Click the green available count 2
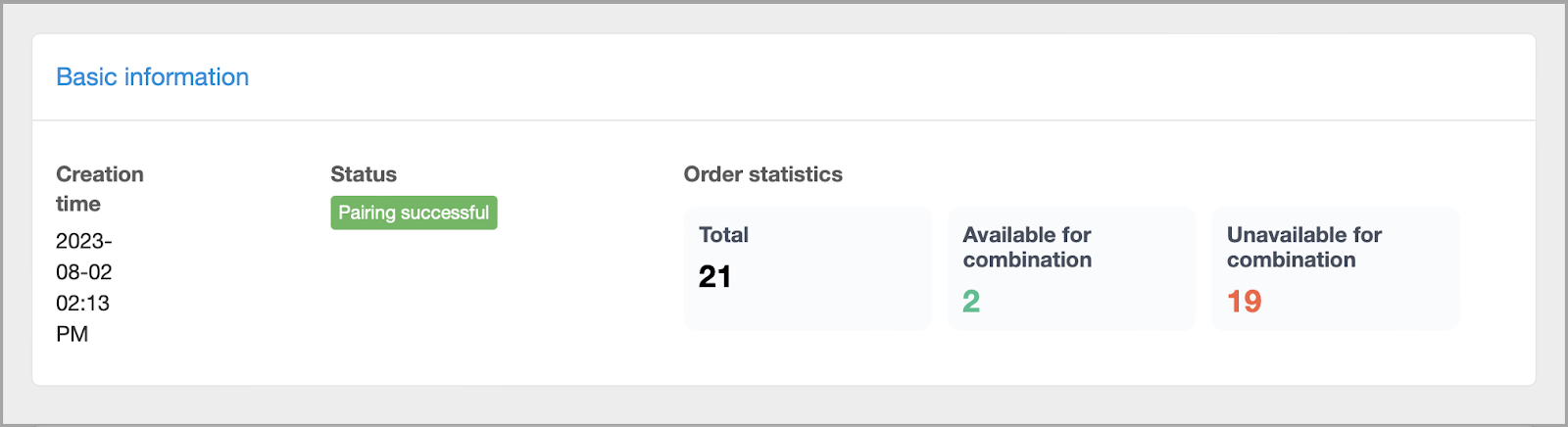Image resolution: width=1568 pixels, height=427 pixels. [x=971, y=302]
